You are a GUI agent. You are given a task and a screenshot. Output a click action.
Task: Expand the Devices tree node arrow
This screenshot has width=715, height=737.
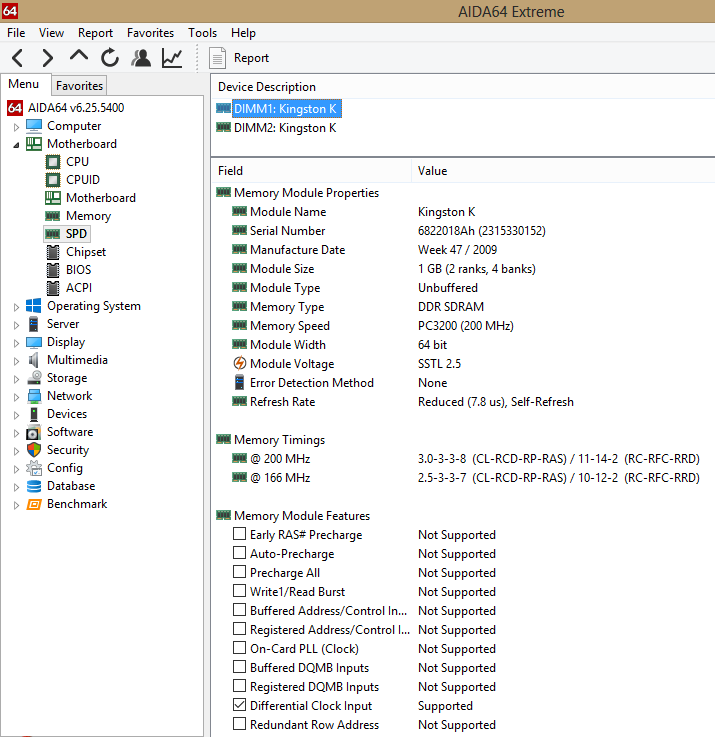point(16,415)
